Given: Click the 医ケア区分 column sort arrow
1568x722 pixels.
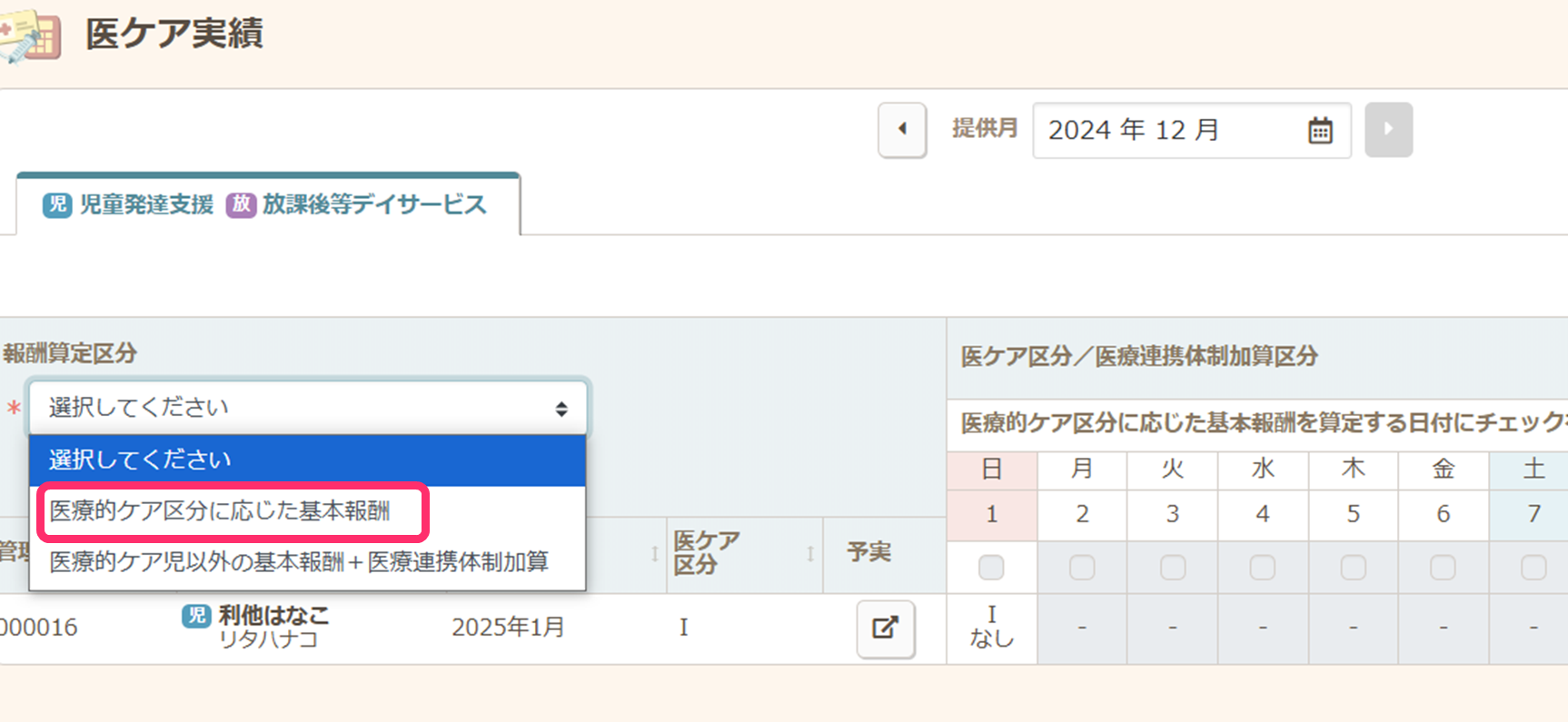Looking at the screenshot, I should tap(810, 553).
